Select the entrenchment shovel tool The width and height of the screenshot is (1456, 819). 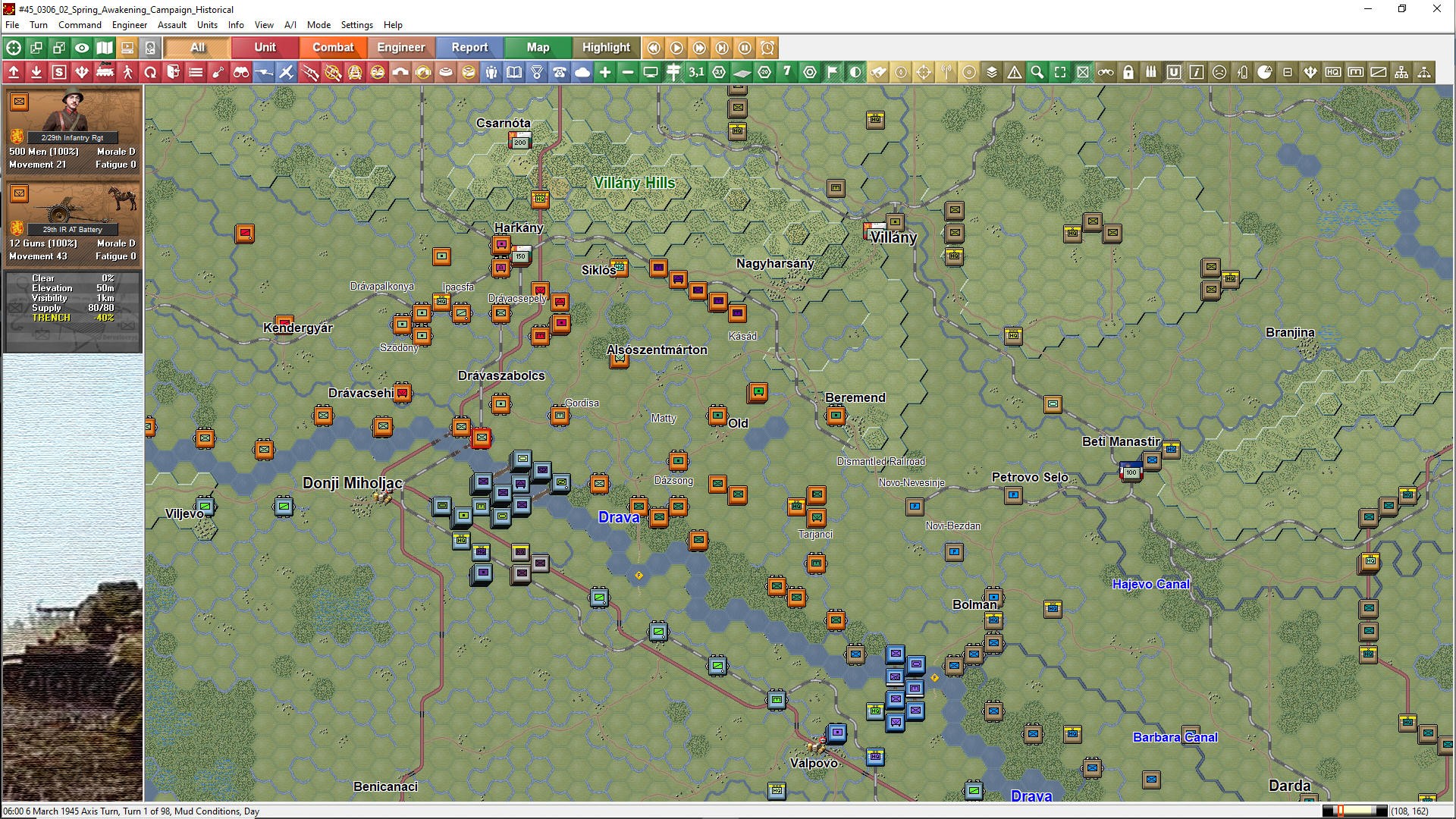click(218, 72)
